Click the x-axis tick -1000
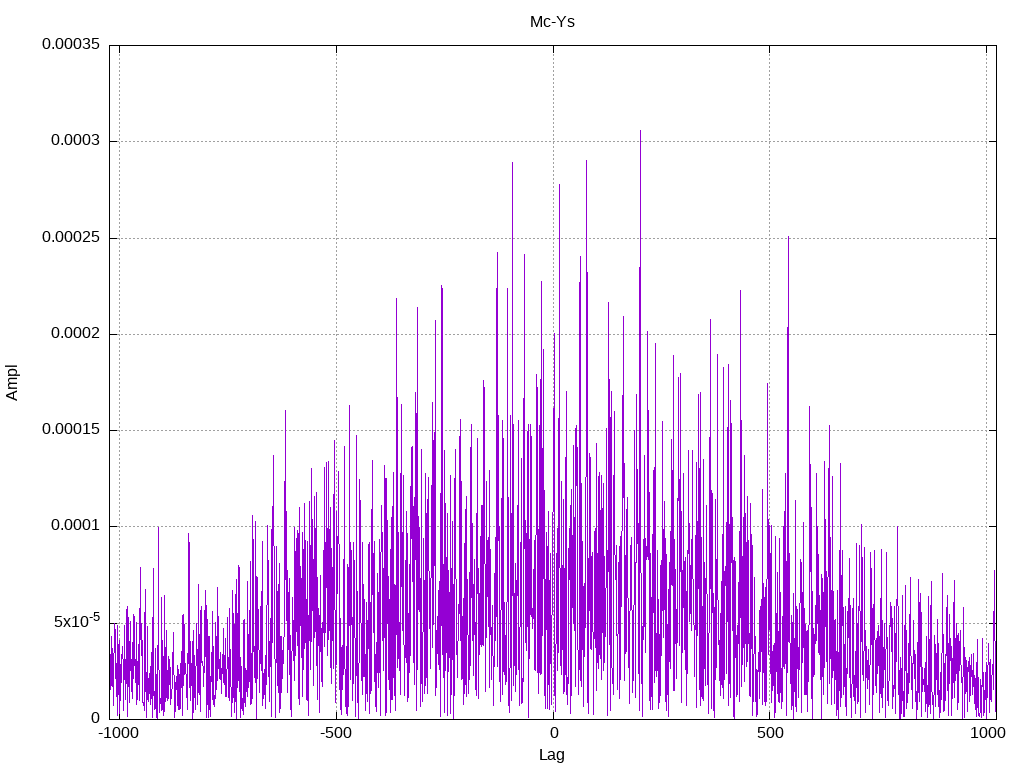 point(118,733)
